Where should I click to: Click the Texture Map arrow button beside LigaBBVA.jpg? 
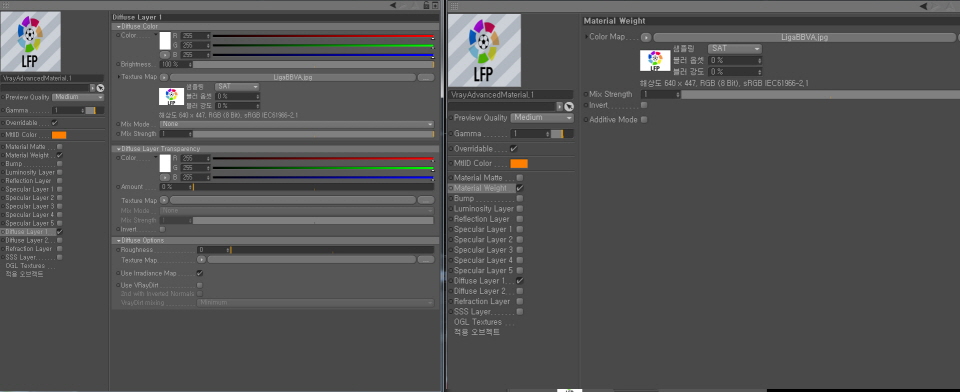[163, 78]
